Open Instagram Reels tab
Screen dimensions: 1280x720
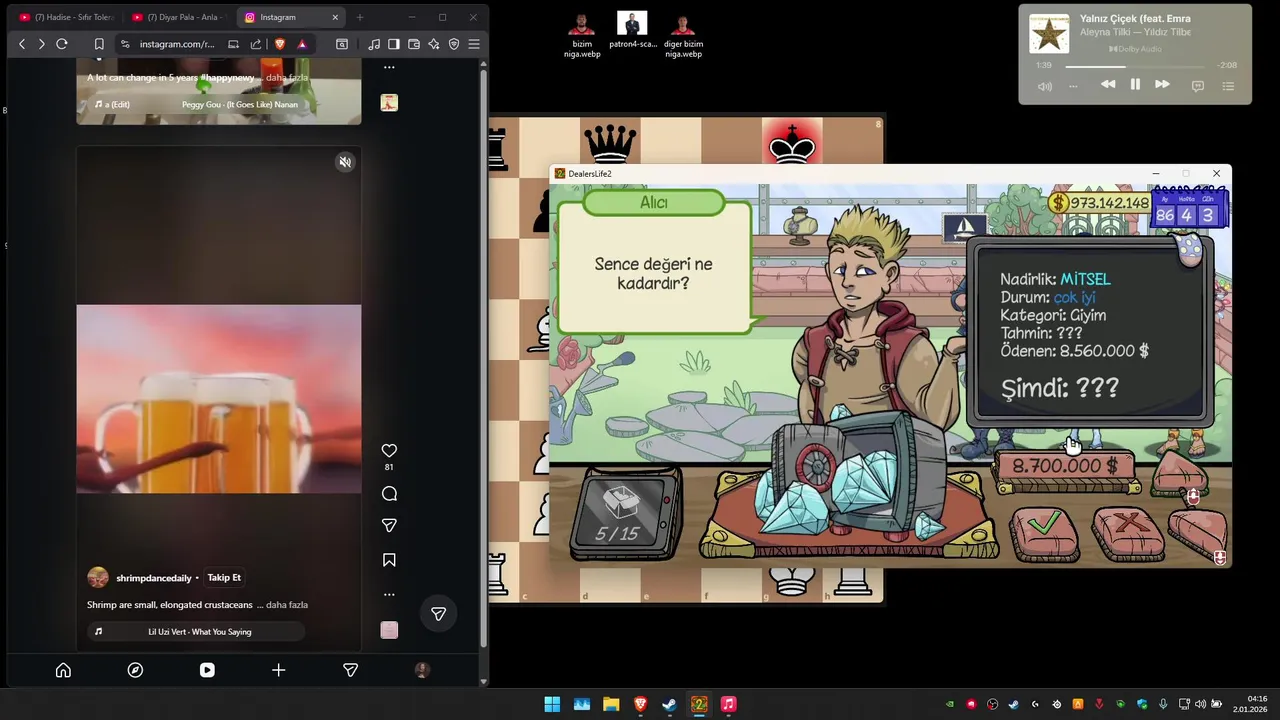[207, 670]
